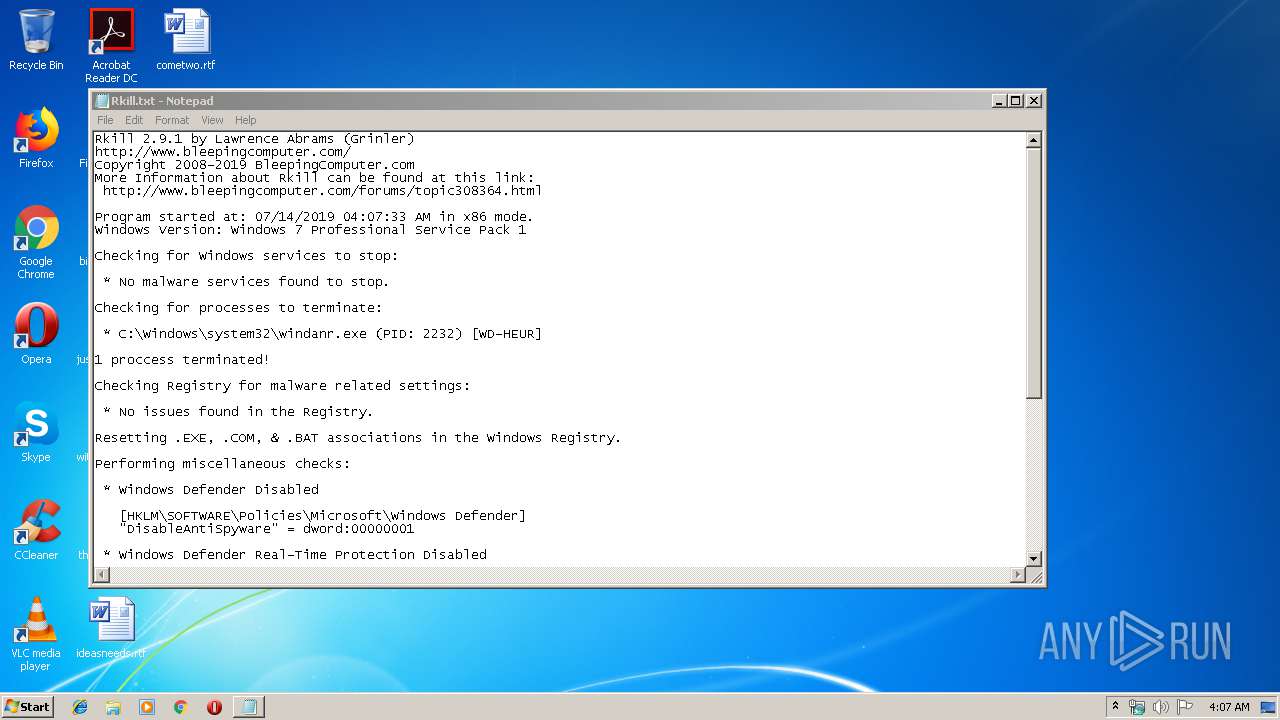The height and width of the screenshot is (720, 1280).
Task: Show hidden system tray icons
Action: tap(1115, 707)
